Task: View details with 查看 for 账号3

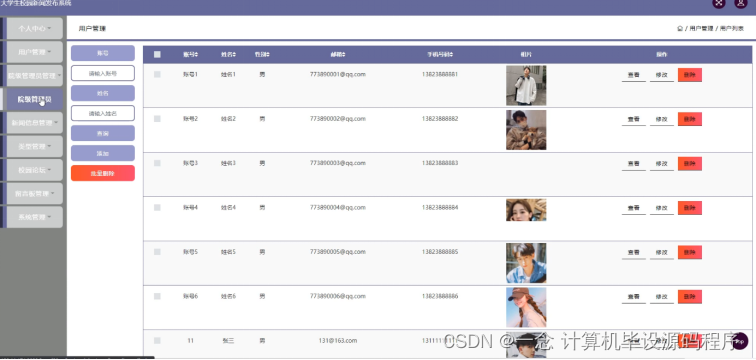Action: 634,163
